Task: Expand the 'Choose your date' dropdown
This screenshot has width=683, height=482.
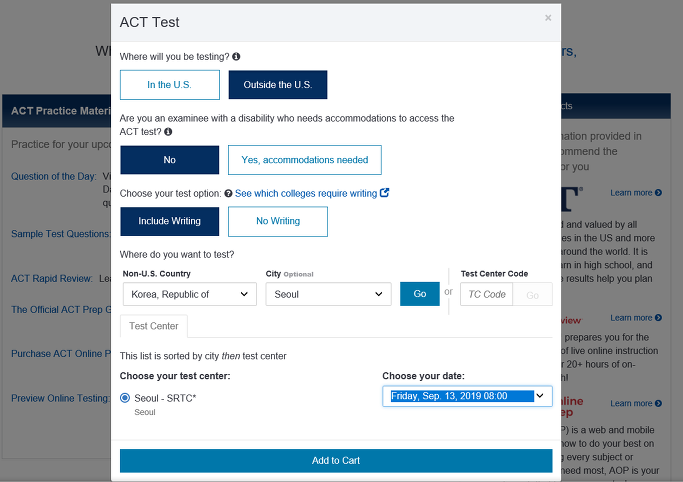Action: [x=467, y=396]
